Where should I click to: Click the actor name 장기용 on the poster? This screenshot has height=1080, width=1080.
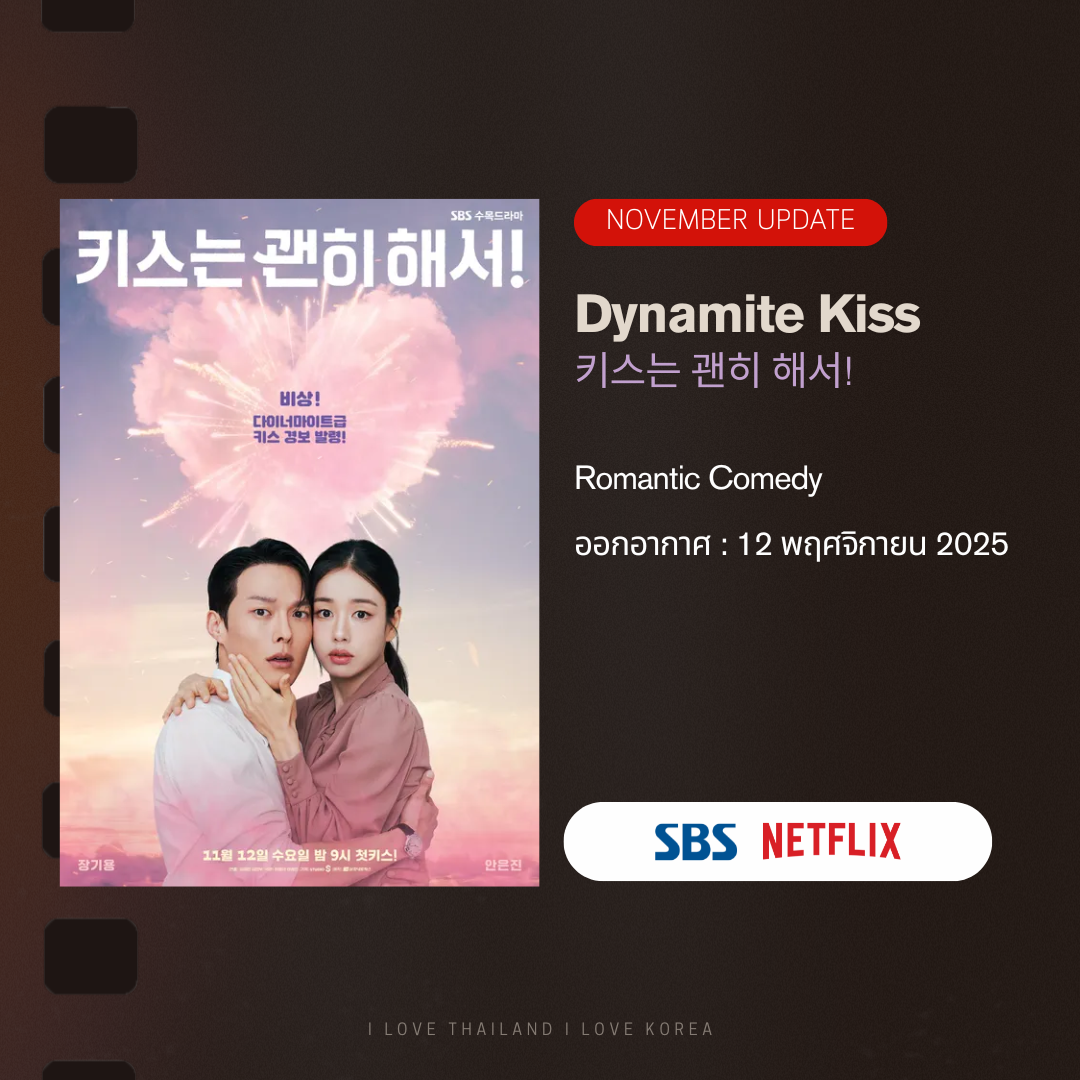tap(96, 864)
